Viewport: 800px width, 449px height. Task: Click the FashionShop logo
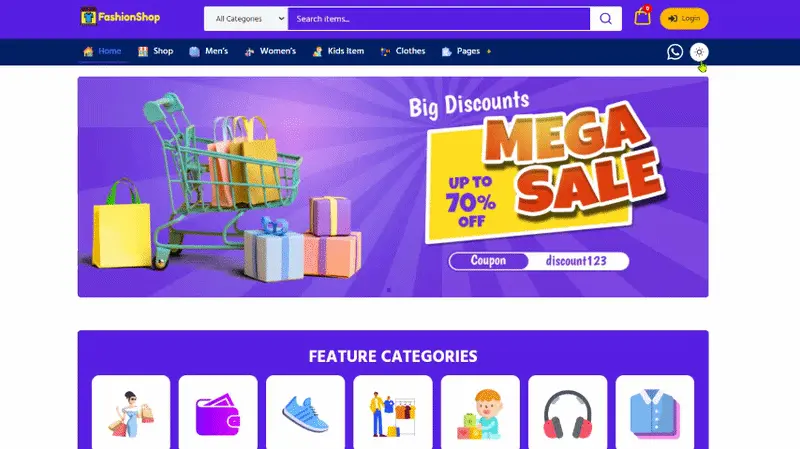coord(120,17)
